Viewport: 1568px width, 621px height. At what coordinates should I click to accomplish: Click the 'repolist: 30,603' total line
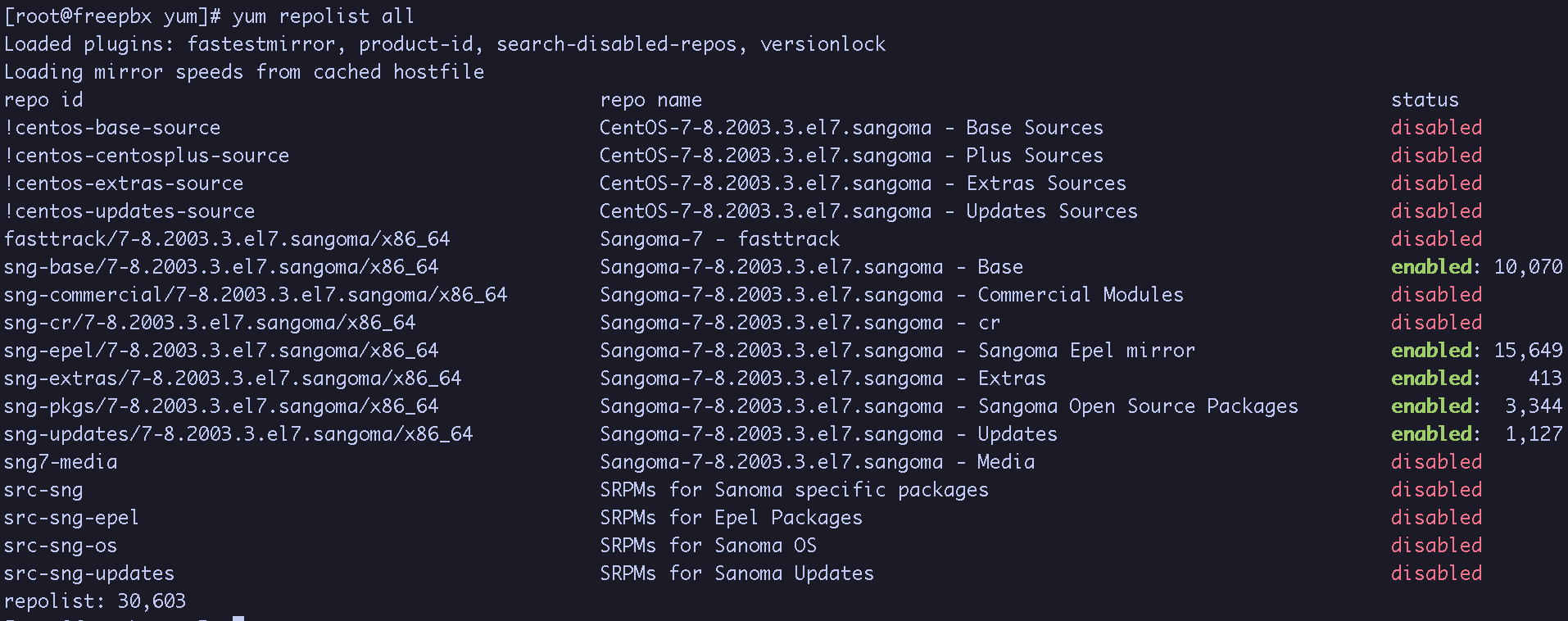click(95, 601)
